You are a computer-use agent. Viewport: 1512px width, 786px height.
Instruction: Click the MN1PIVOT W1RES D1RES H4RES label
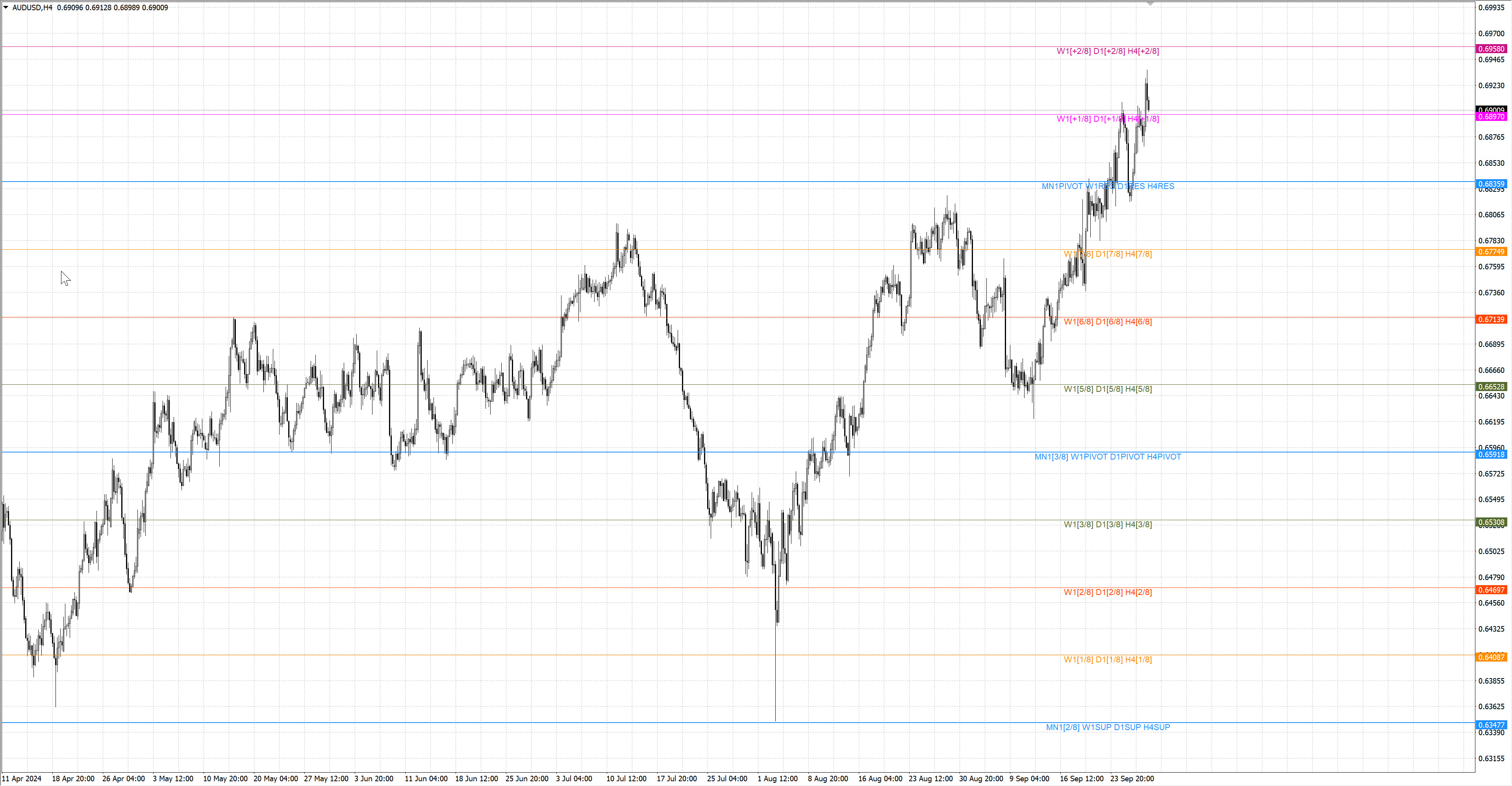point(1108,186)
